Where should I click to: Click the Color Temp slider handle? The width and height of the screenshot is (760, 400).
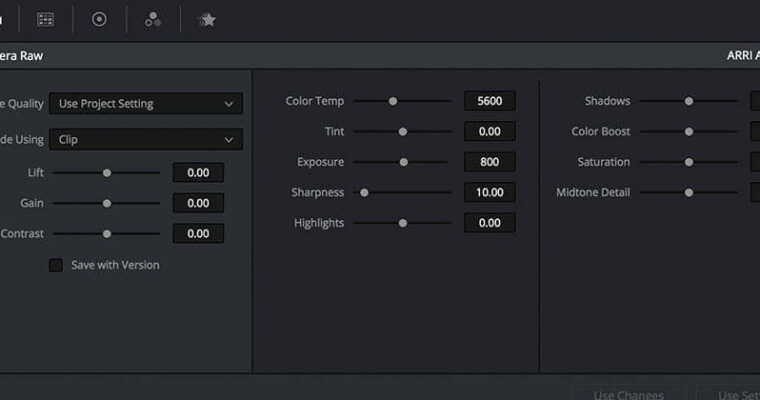point(393,101)
